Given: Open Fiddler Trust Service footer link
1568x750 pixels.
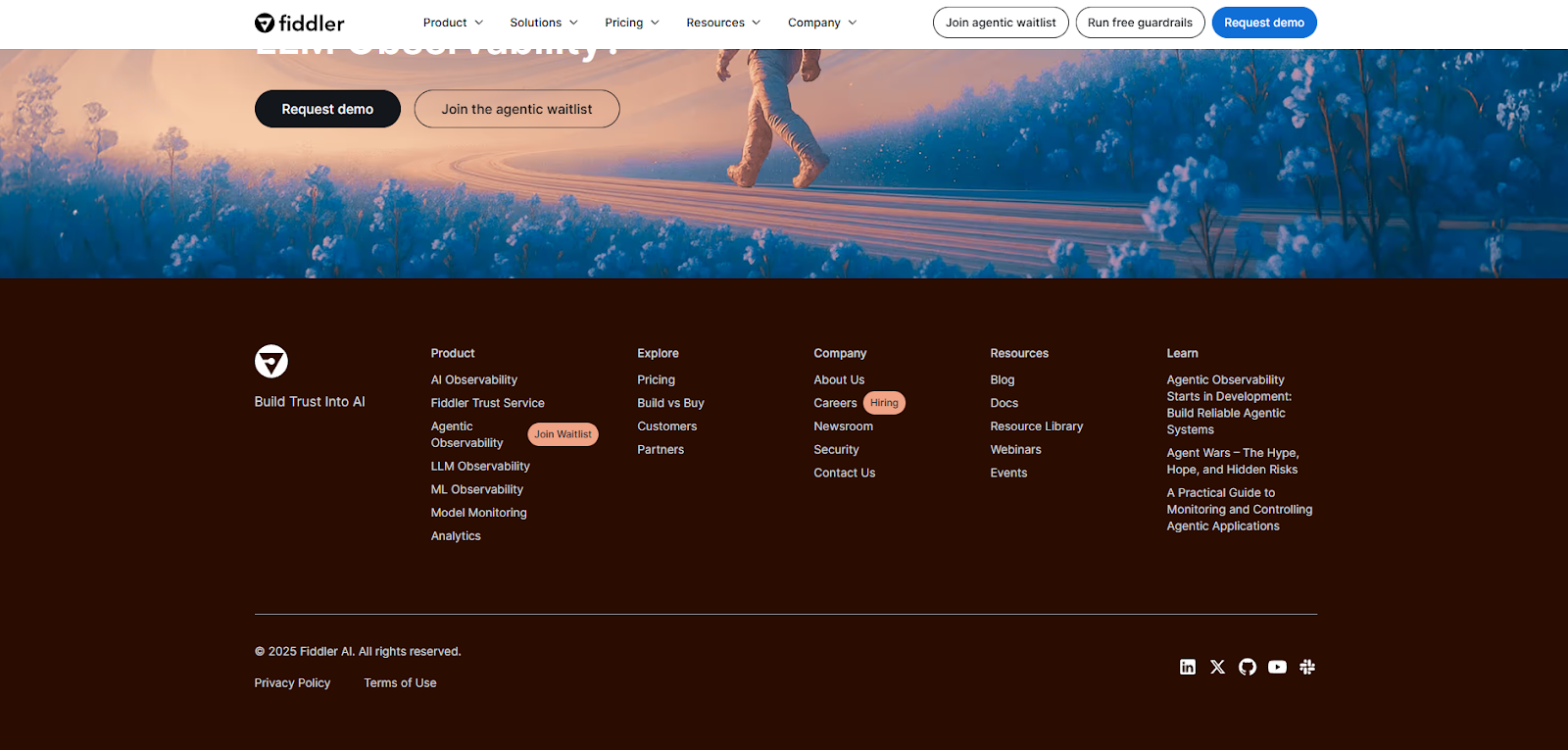Looking at the screenshot, I should click(487, 403).
